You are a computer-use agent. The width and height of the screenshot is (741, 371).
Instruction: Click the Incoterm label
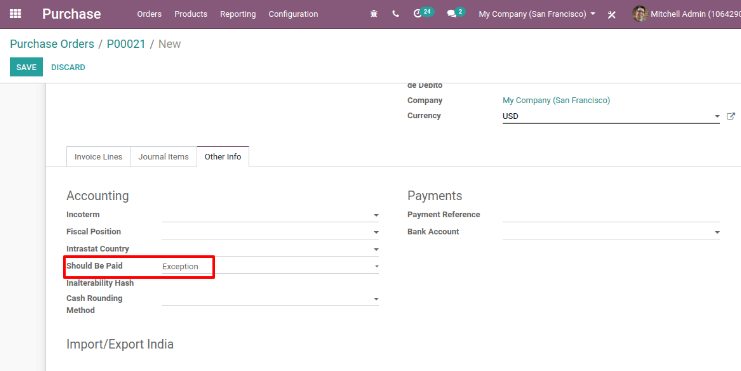(83, 215)
